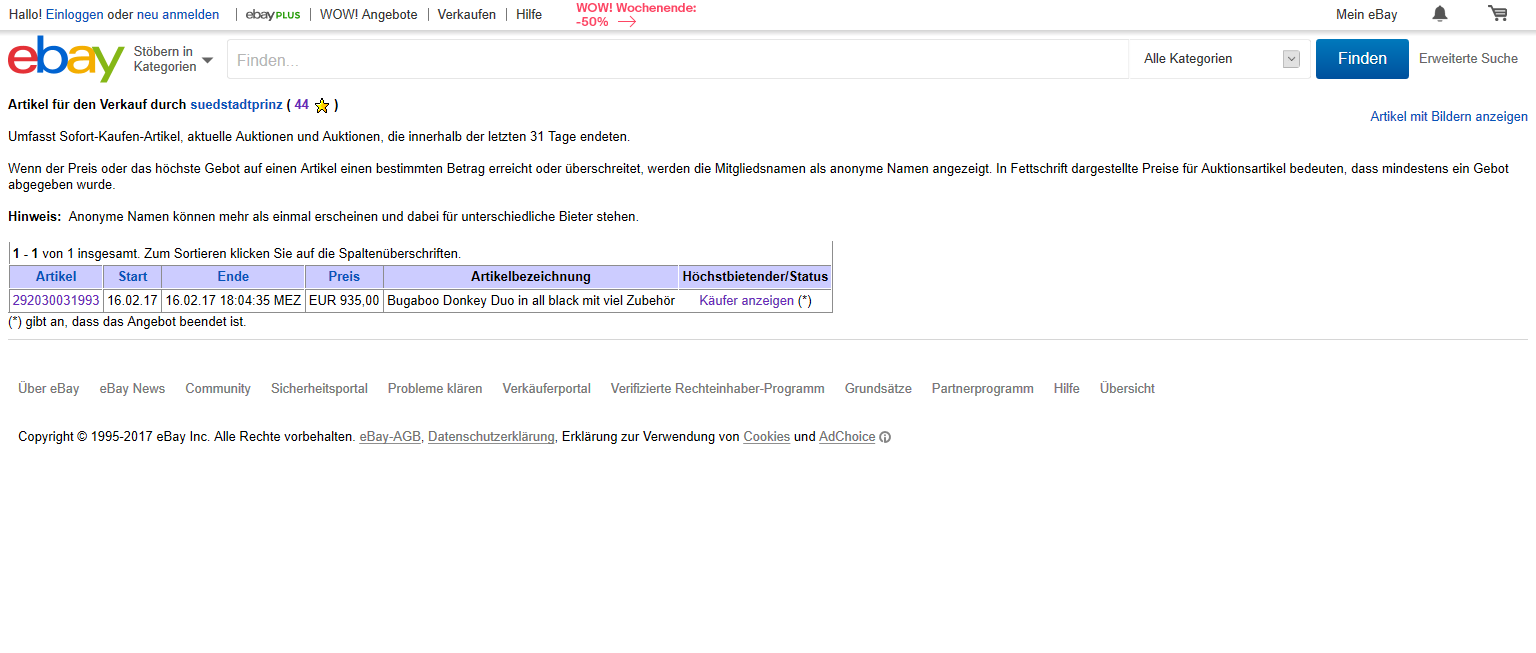Sort by the Preis column header
The height and width of the screenshot is (653, 1536).
344,277
